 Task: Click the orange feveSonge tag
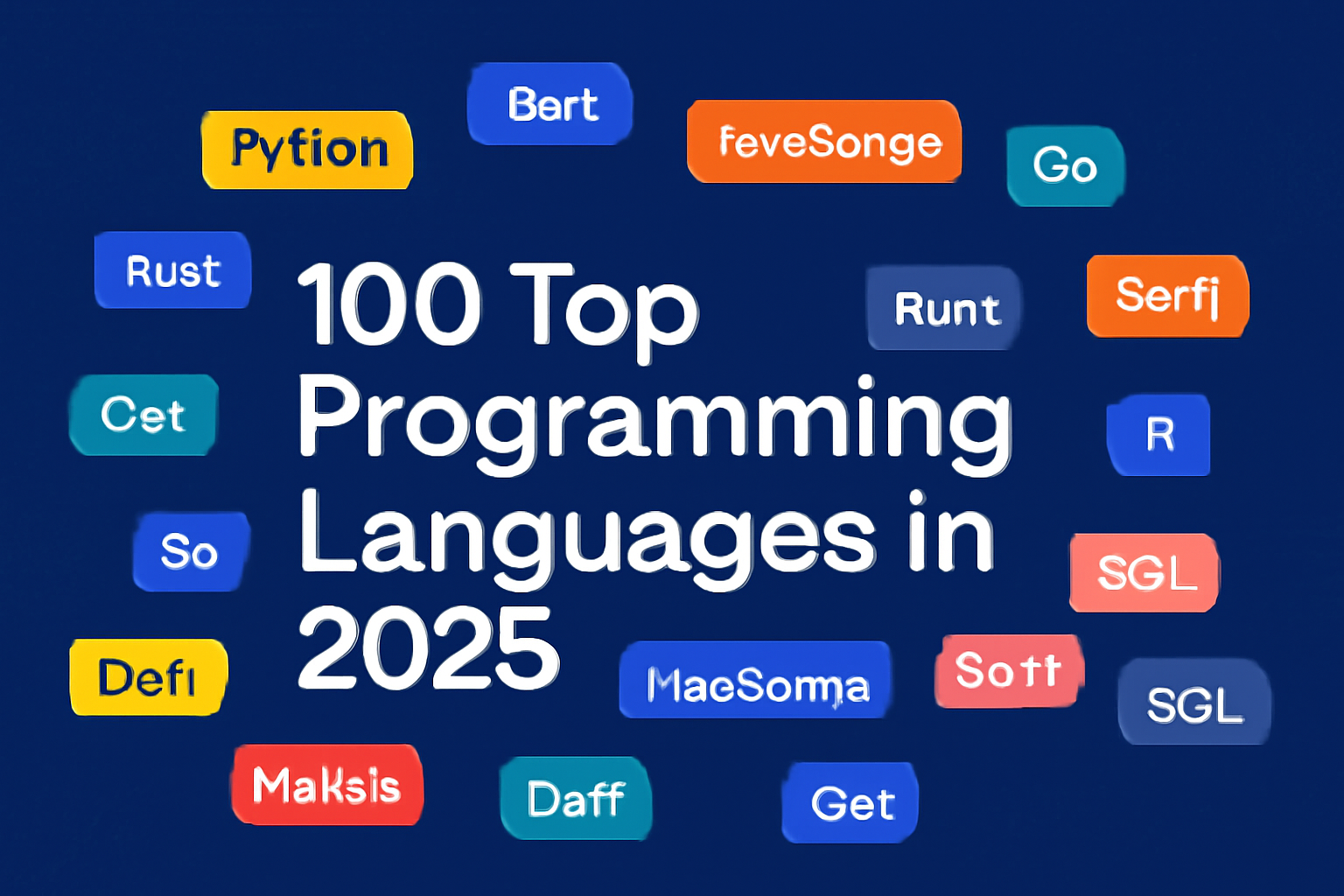coord(823,142)
